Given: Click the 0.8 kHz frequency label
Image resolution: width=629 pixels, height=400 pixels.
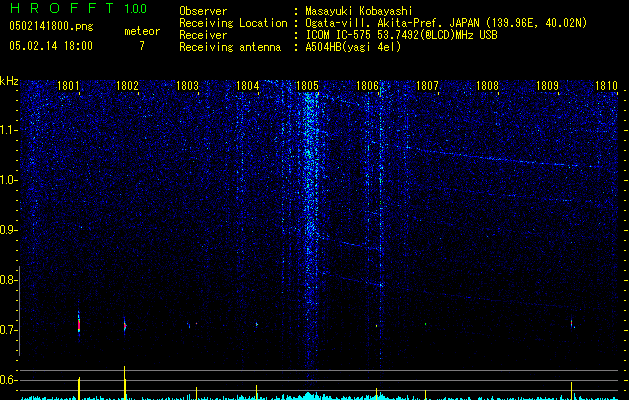Looking at the screenshot, I should [7, 280].
